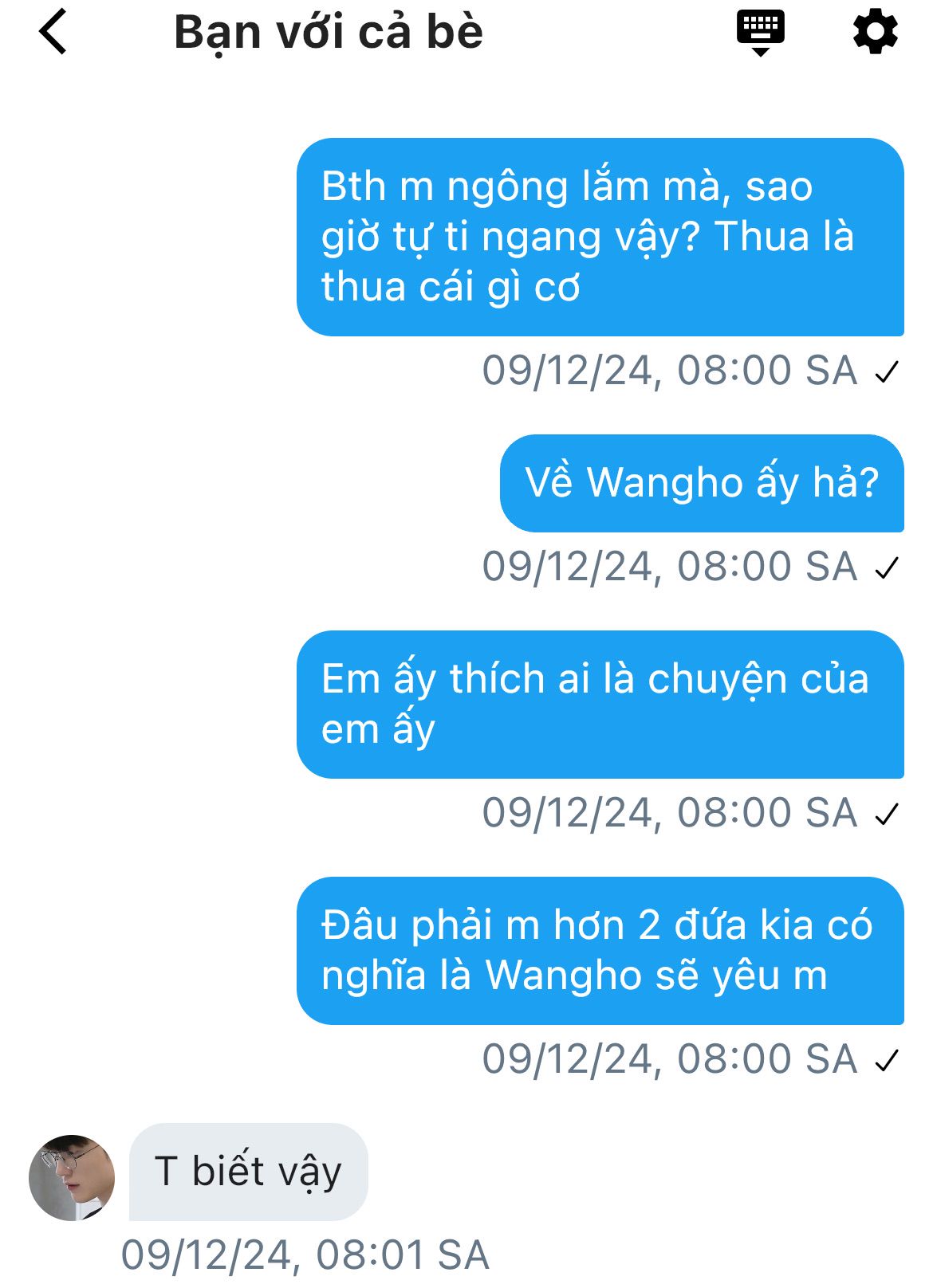Tap timestamp below "Wangho sẽ yêu m" message
This screenshot has width=933, height=1288.
click(669, 1059)
